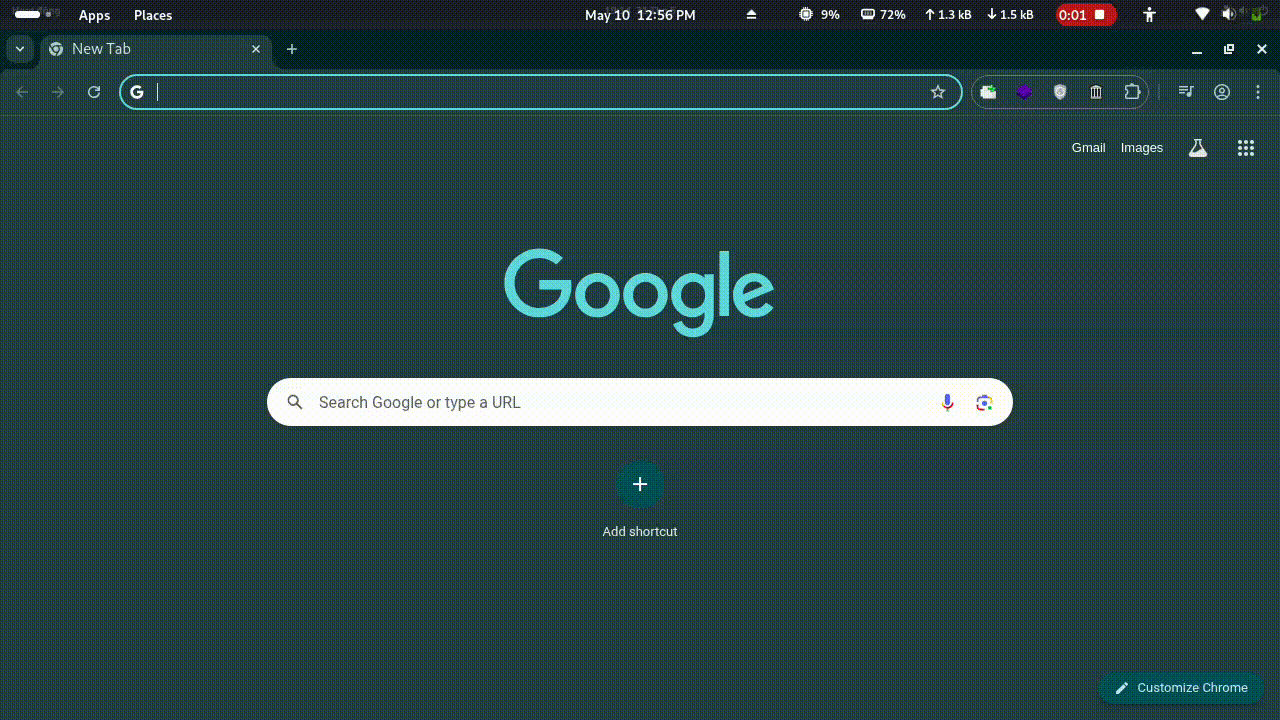Open the accessibility menu icon
This screenshot has height=720, width=1280.
[1150, 15]
